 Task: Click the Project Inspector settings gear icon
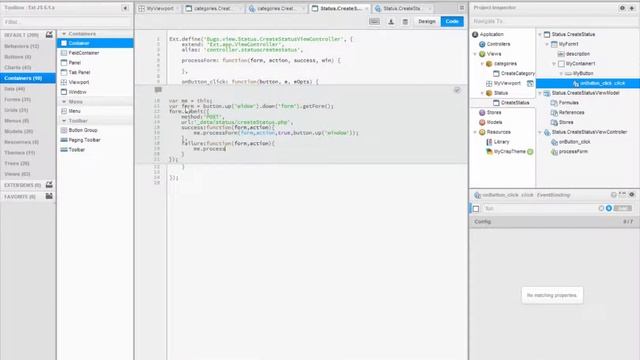point(622,8)
